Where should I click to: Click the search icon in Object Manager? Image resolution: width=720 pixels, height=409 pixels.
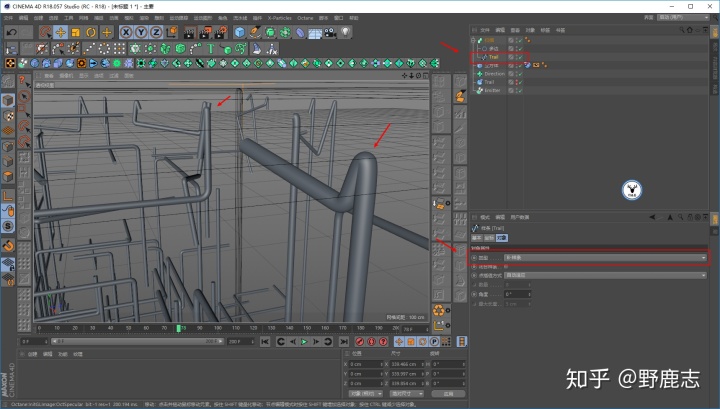tap(682, 30)
